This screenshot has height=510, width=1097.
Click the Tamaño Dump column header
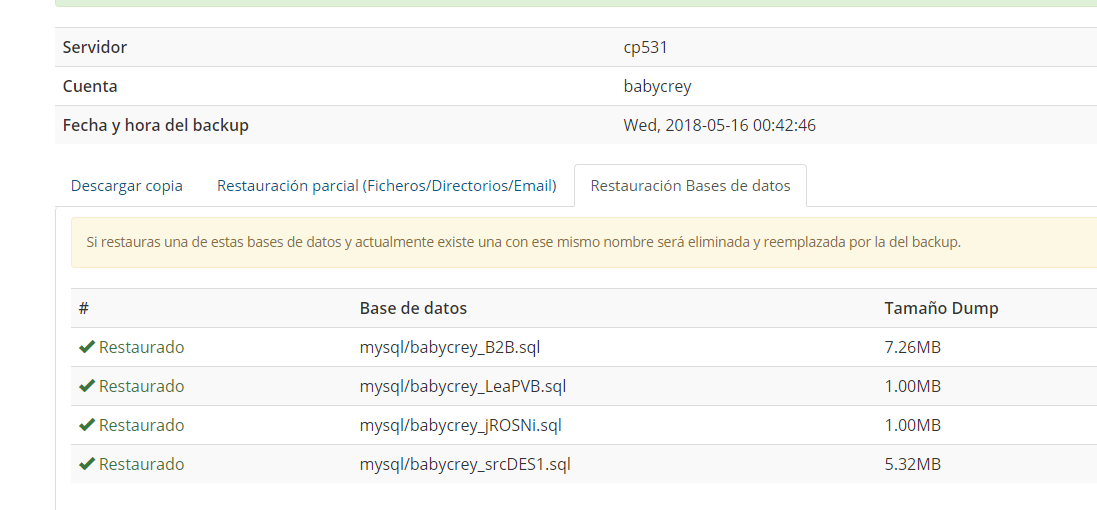coord(941,308)
